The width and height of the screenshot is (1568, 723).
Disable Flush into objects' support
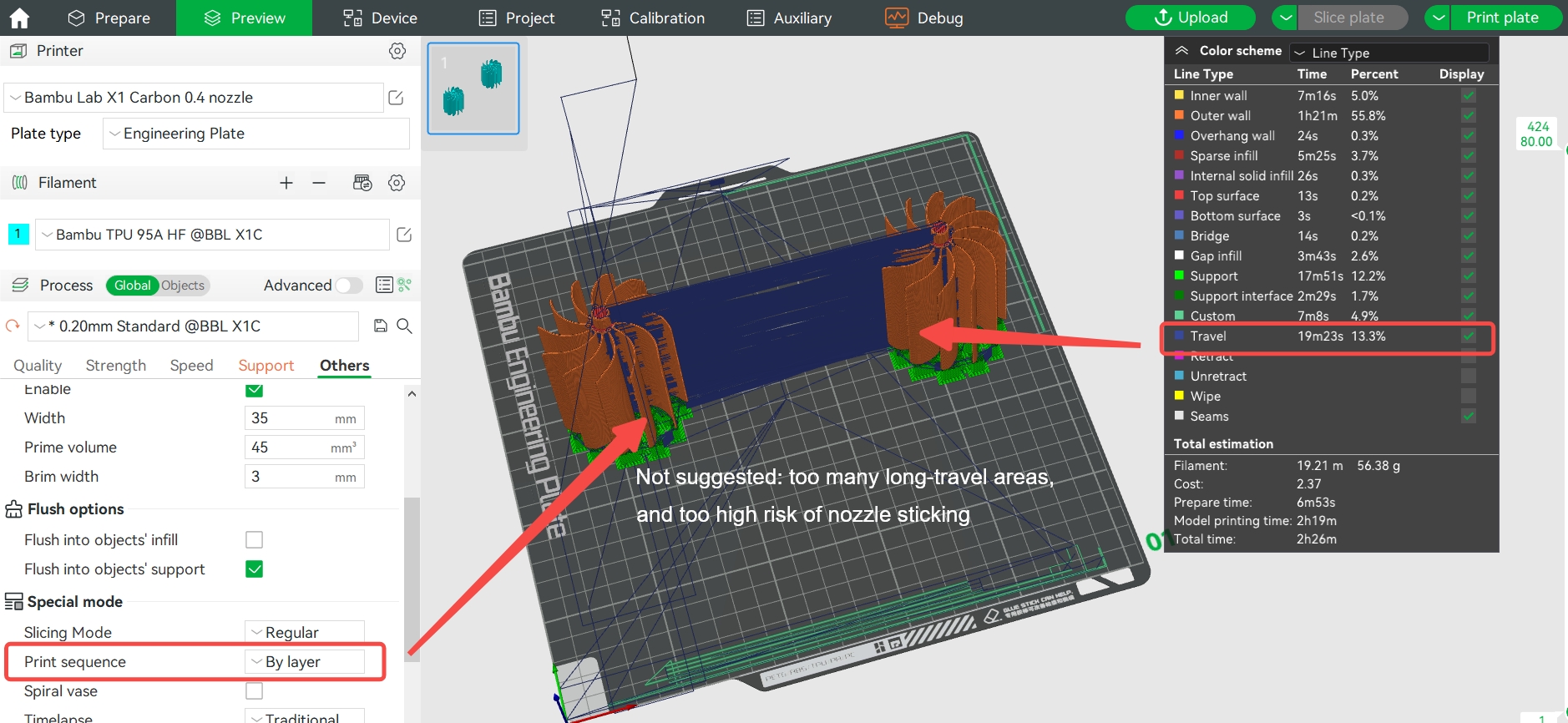pos(255,569)
